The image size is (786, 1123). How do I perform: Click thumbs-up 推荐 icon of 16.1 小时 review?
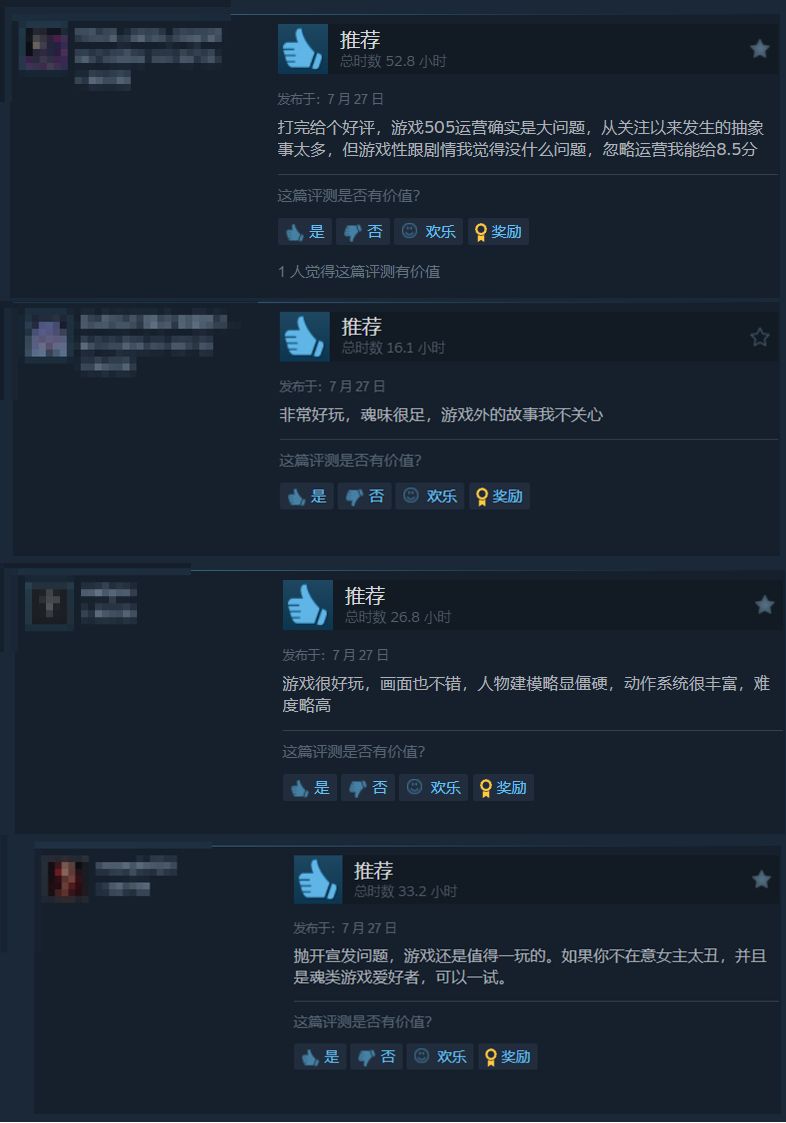tap(305, 337)
